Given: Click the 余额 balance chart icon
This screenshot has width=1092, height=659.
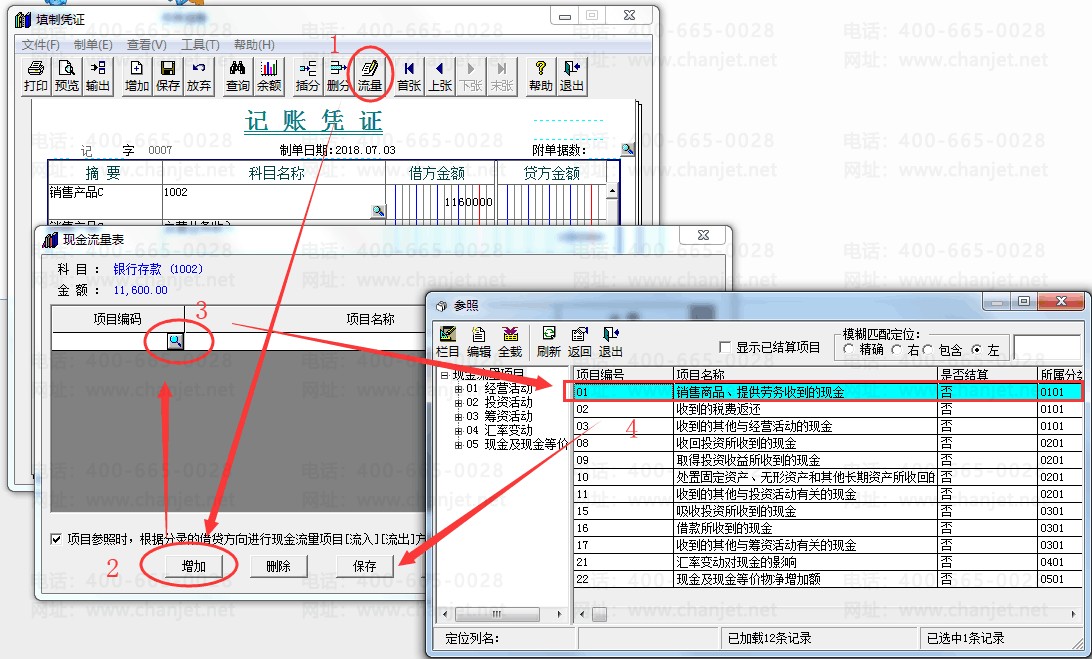Looking at the screenshot, I should coord(269,76).
